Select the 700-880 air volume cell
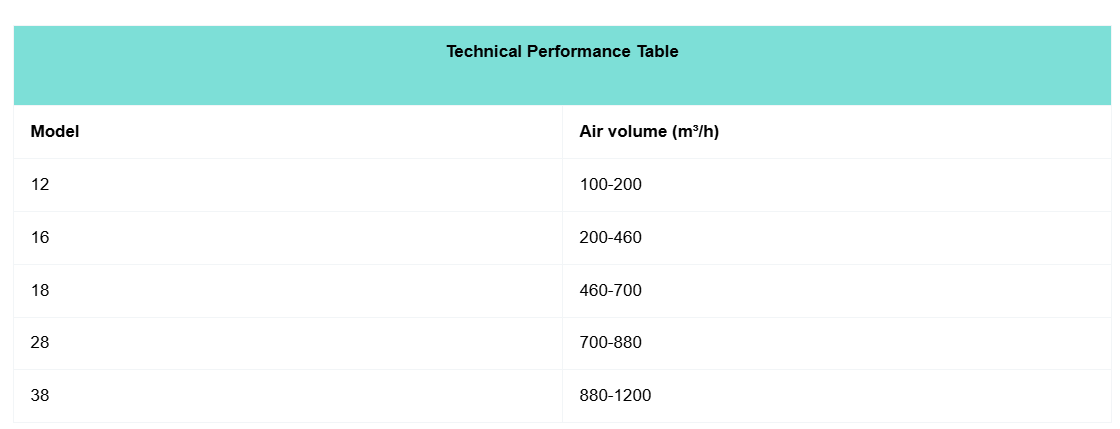 [610, 343]
